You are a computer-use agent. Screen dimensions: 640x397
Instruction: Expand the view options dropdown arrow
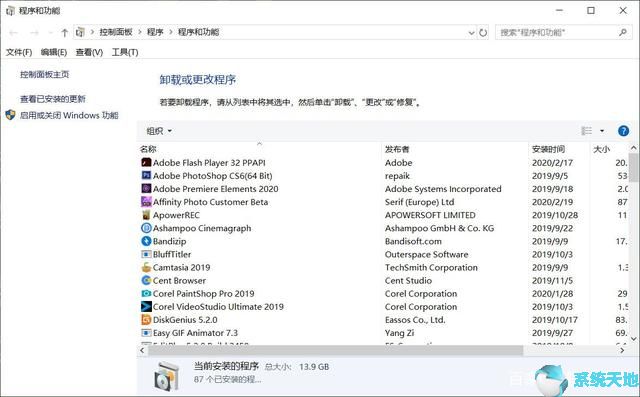click(602, 131)
